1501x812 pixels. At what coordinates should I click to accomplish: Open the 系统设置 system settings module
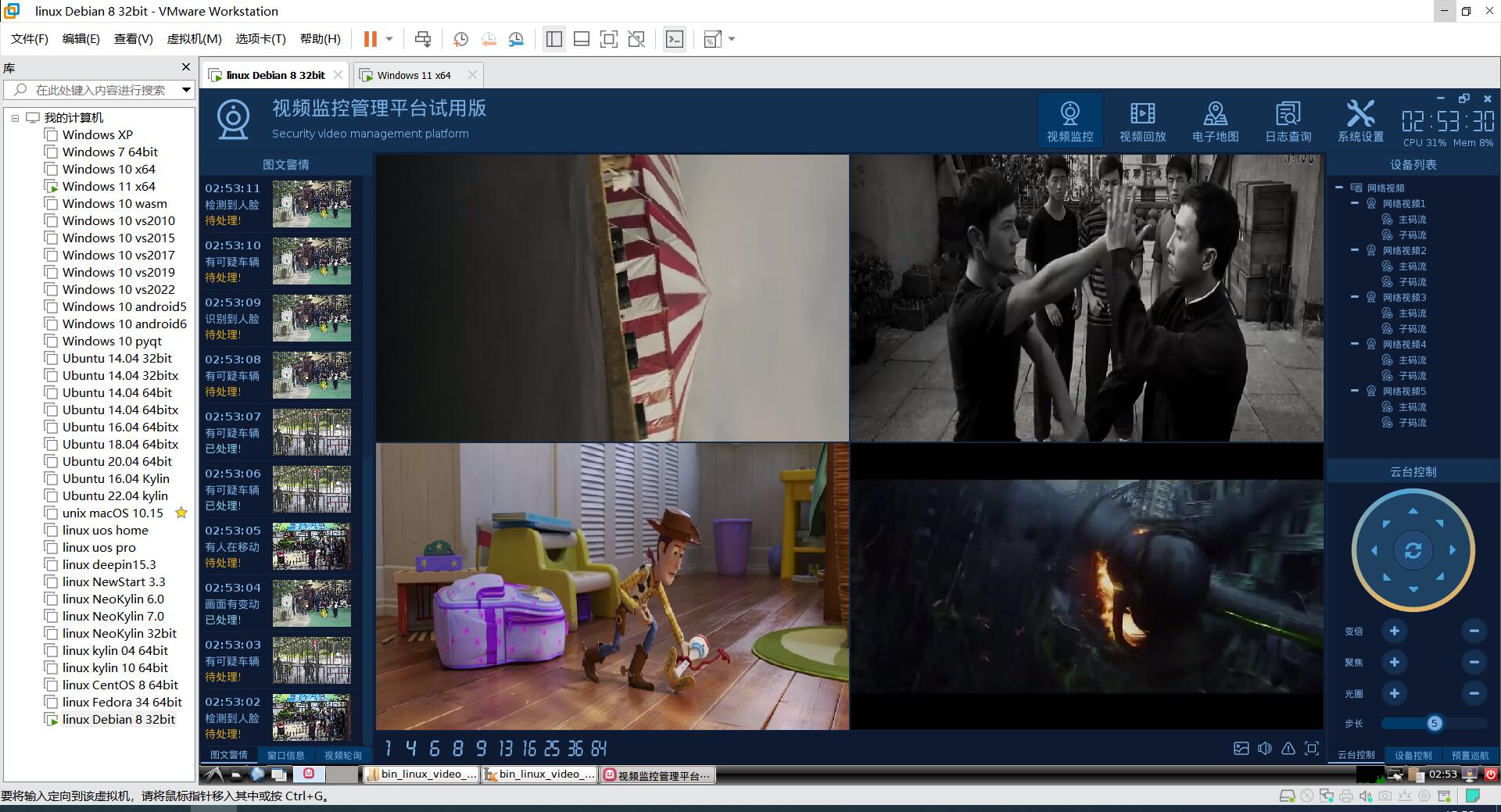pos(1360,121)
